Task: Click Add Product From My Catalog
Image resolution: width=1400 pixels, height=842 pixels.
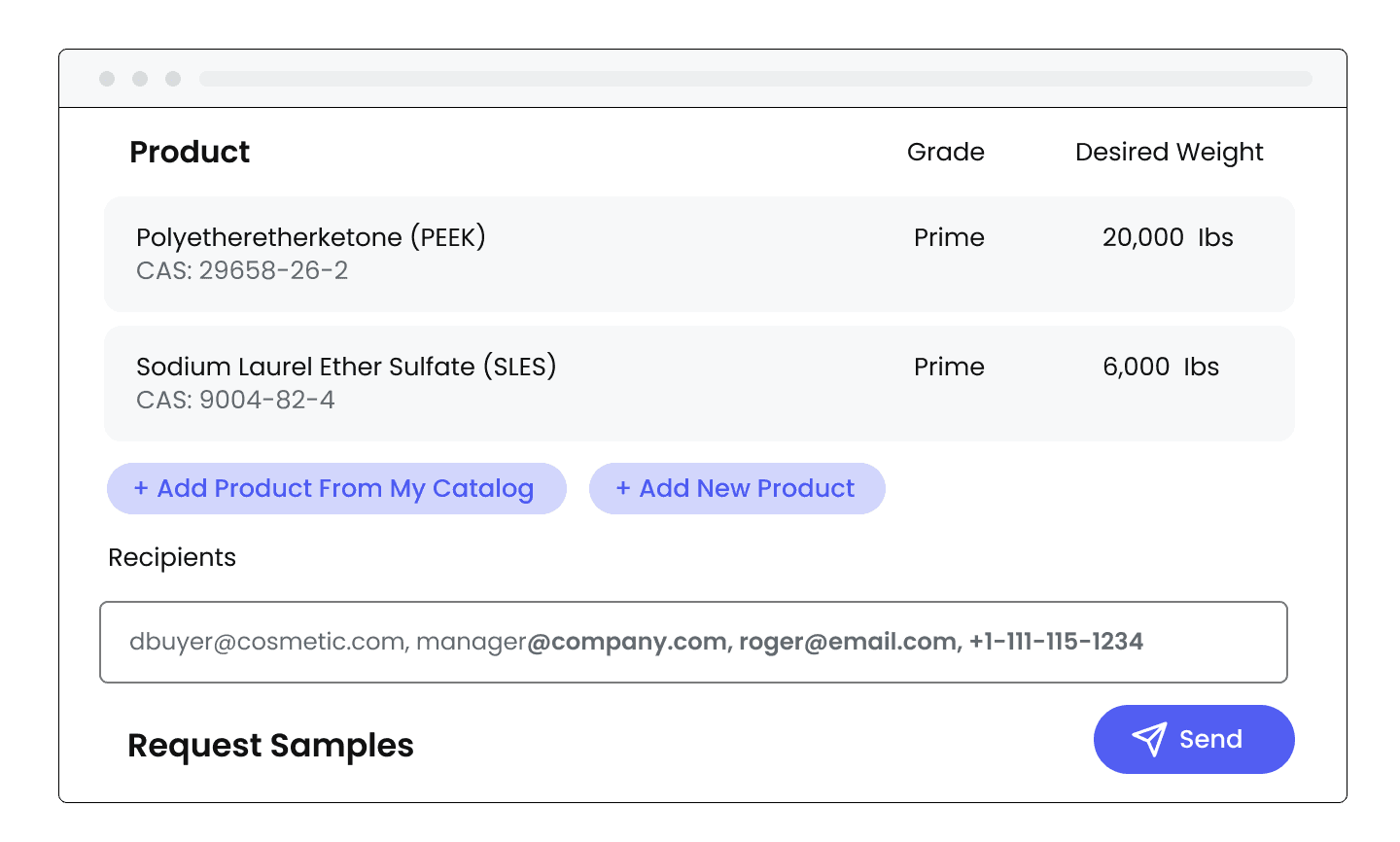Action: [336, 488]
